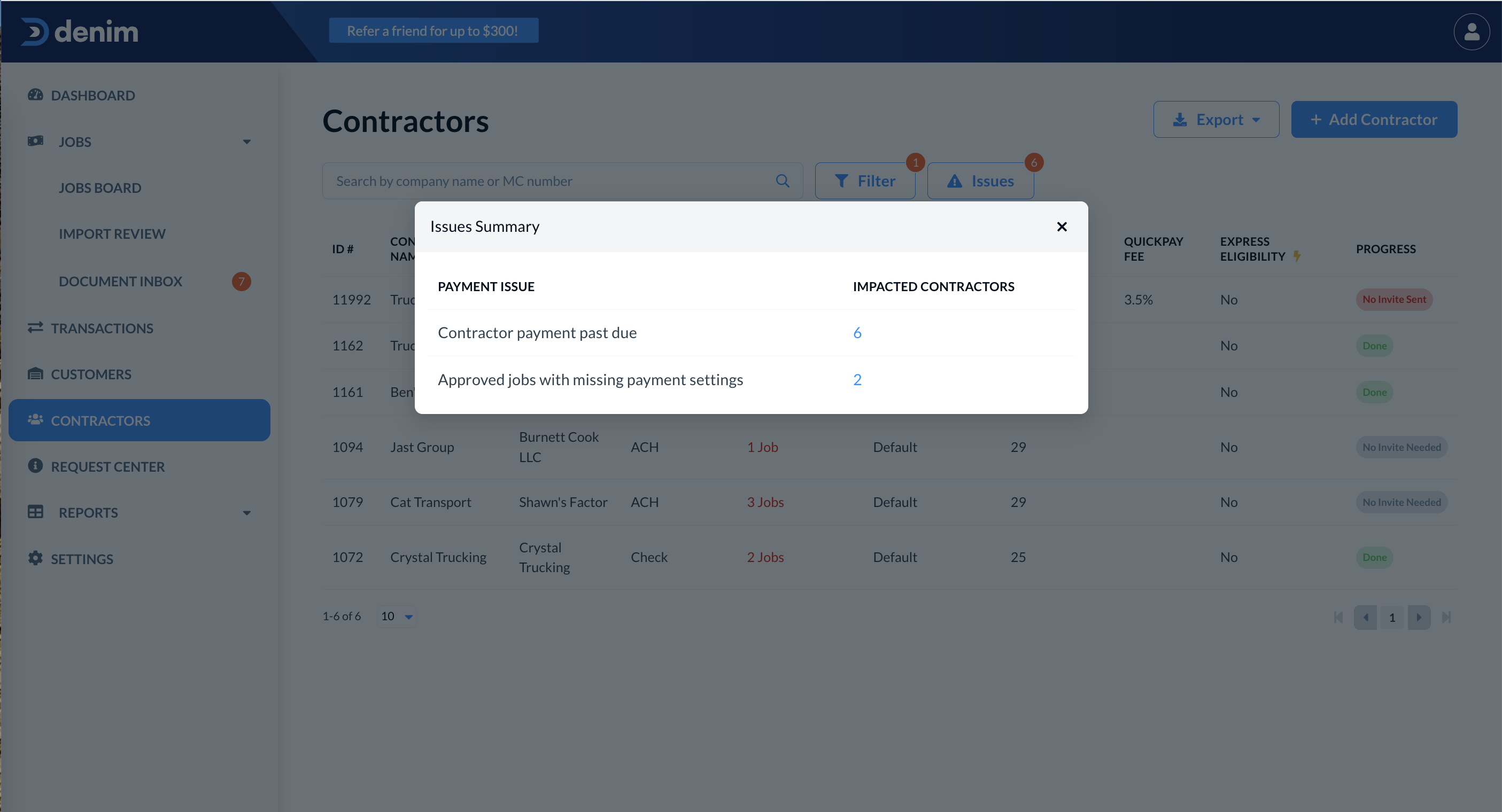Screen dimensions: 1502x812
Task: Expand the Reports menu arrow
Action: (246, 513)
